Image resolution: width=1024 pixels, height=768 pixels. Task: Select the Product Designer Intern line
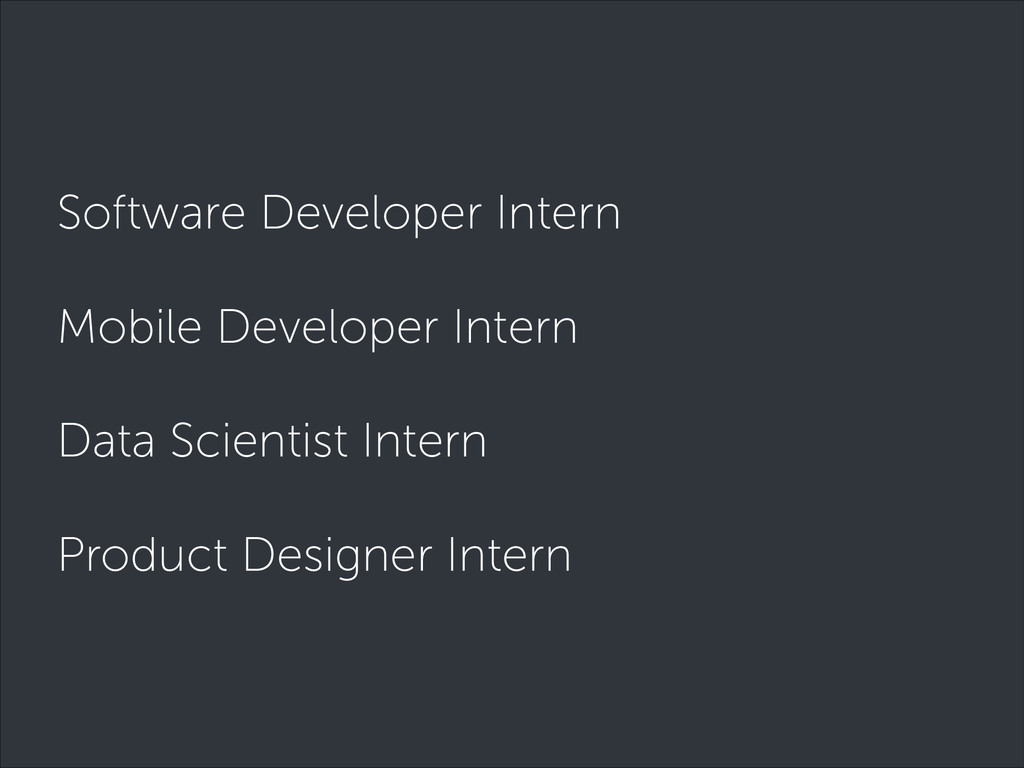tap(315, 556)
